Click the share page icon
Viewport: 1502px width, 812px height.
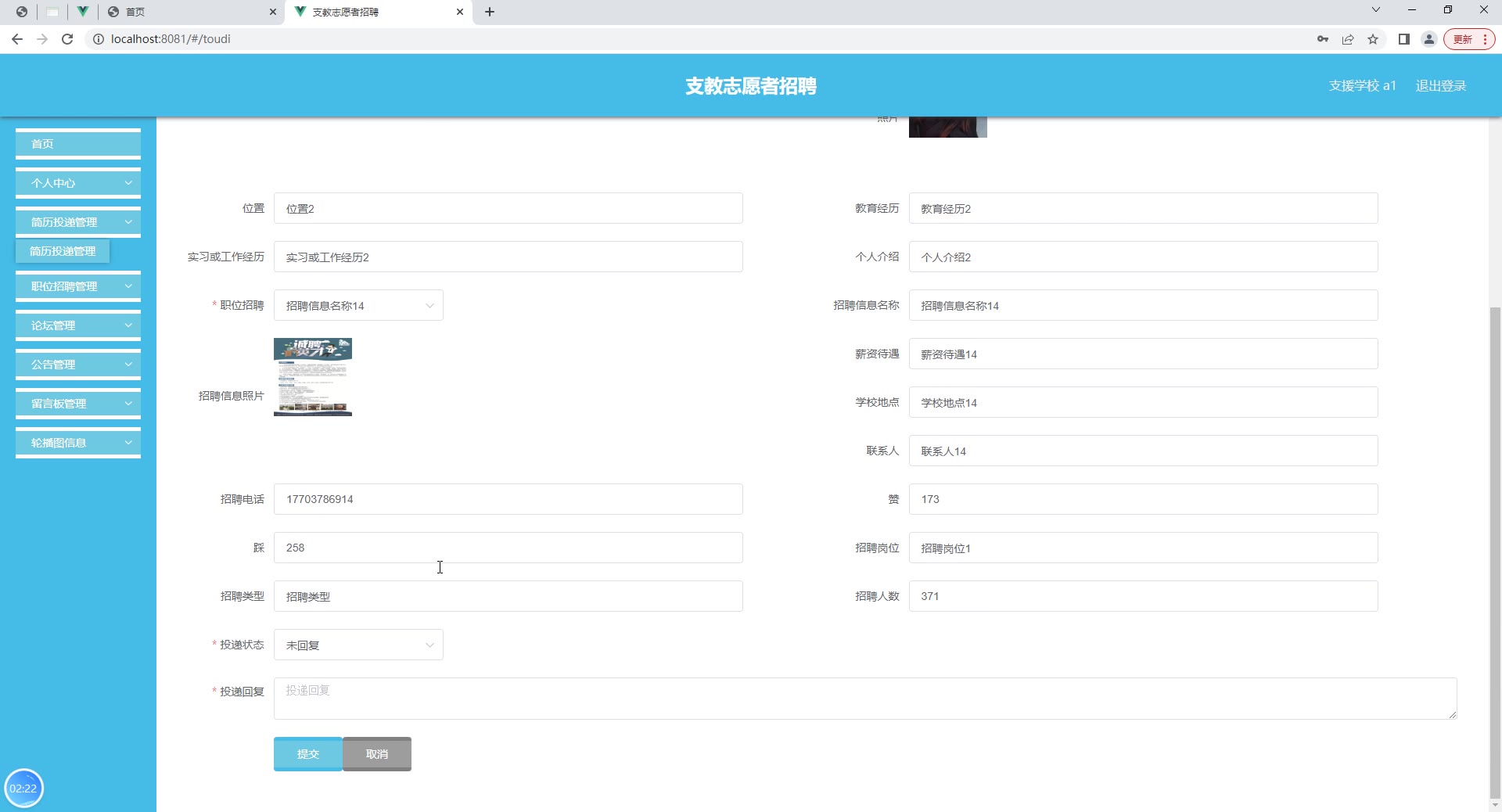[1348, 39]
